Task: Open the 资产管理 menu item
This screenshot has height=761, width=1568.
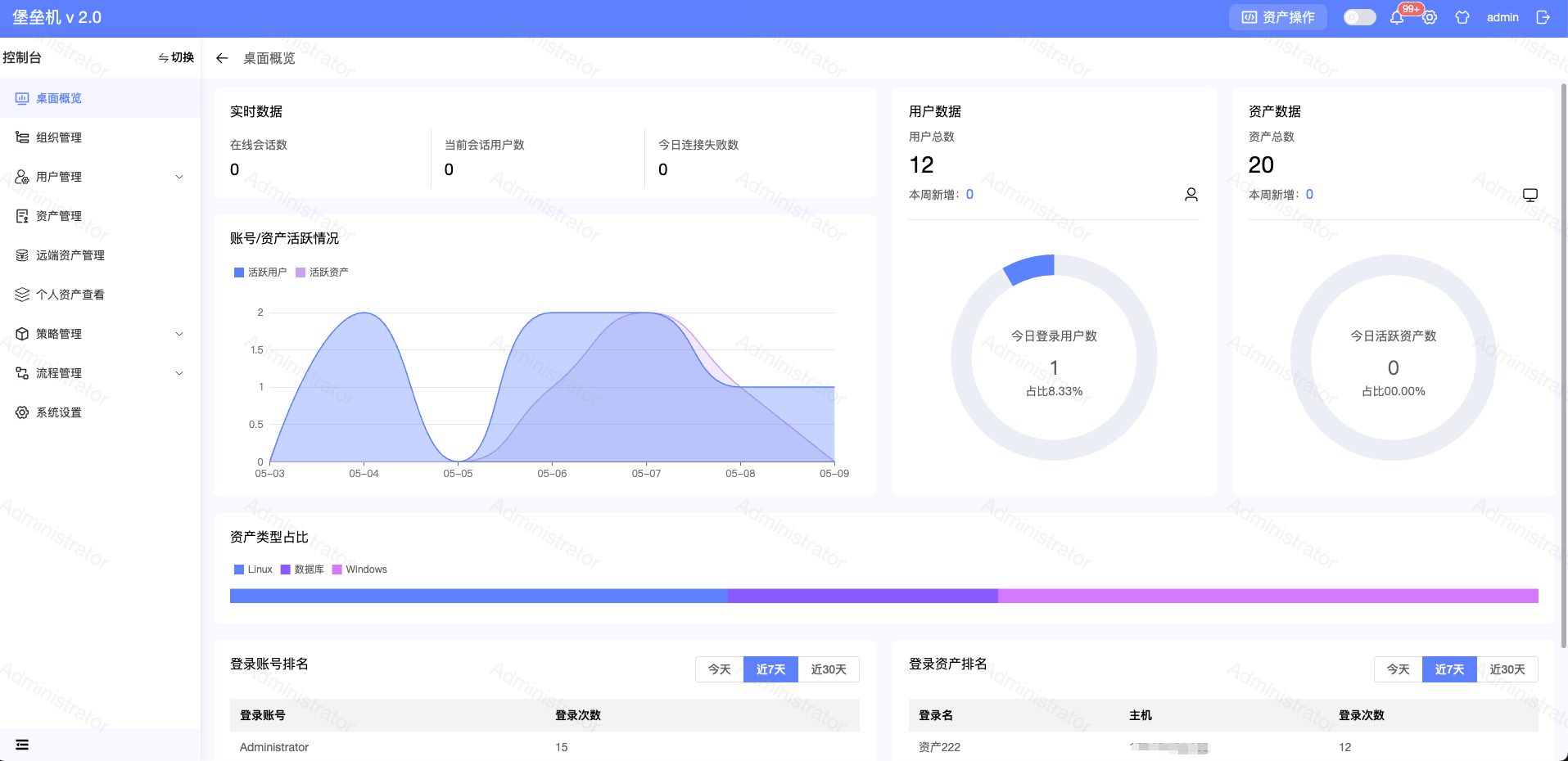Action: click(x=100, y=216)
